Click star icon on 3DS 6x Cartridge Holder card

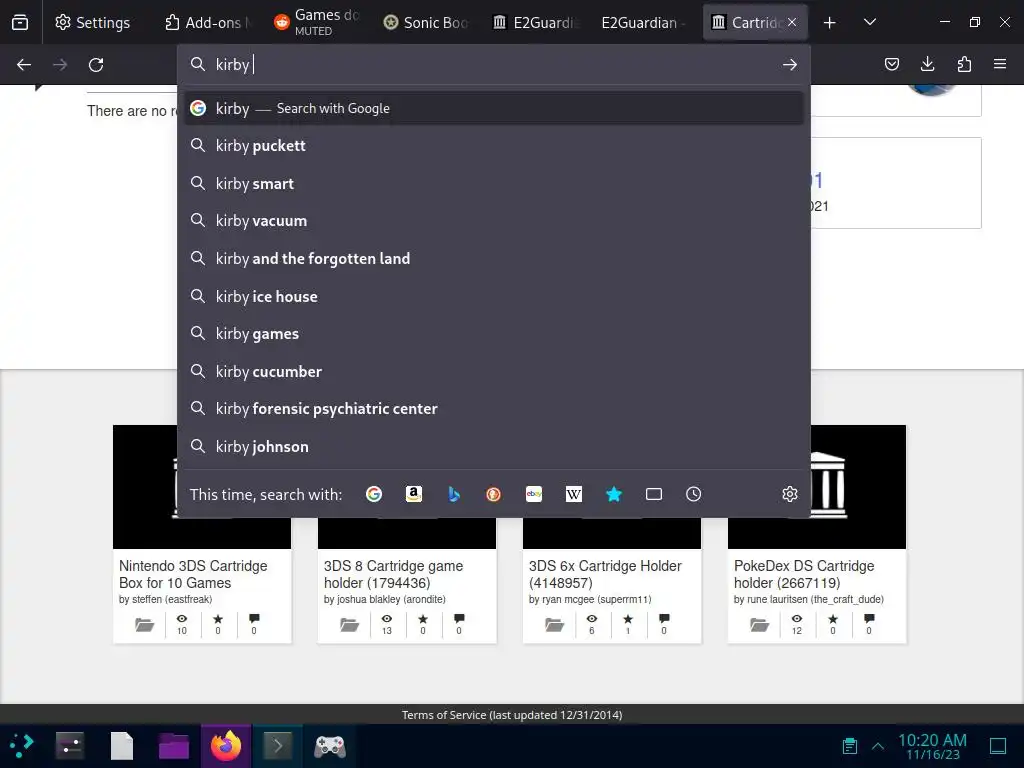click(628, 619)
